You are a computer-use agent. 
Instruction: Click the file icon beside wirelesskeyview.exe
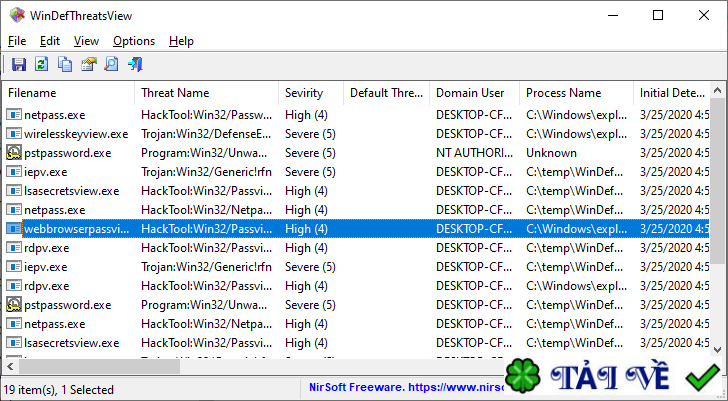pyautogui.click(x=14, y=134)
